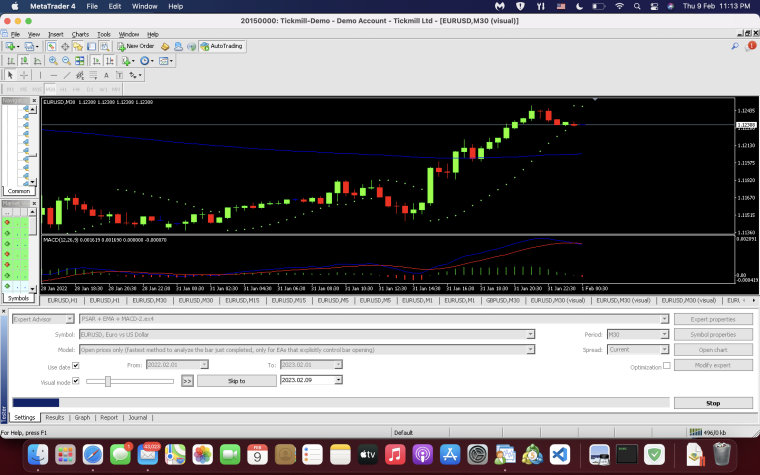Screen dimensions: 760x475
Task: Select the Equidistant Channel tool
Action: pyautogui.click(x=80, y=75)
